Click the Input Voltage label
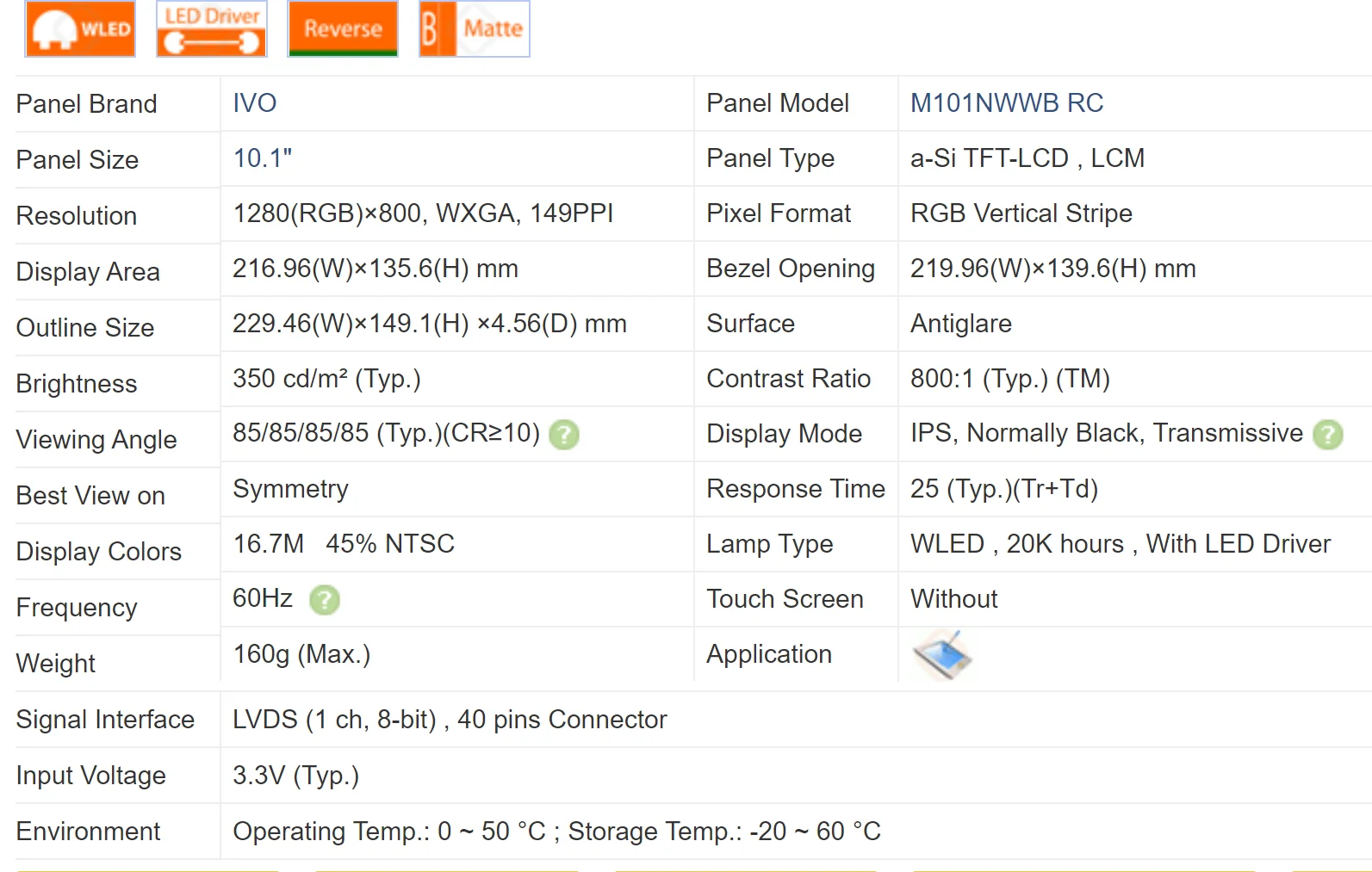The width and height of the screenshot is (1372, 872). coord(90,776)
